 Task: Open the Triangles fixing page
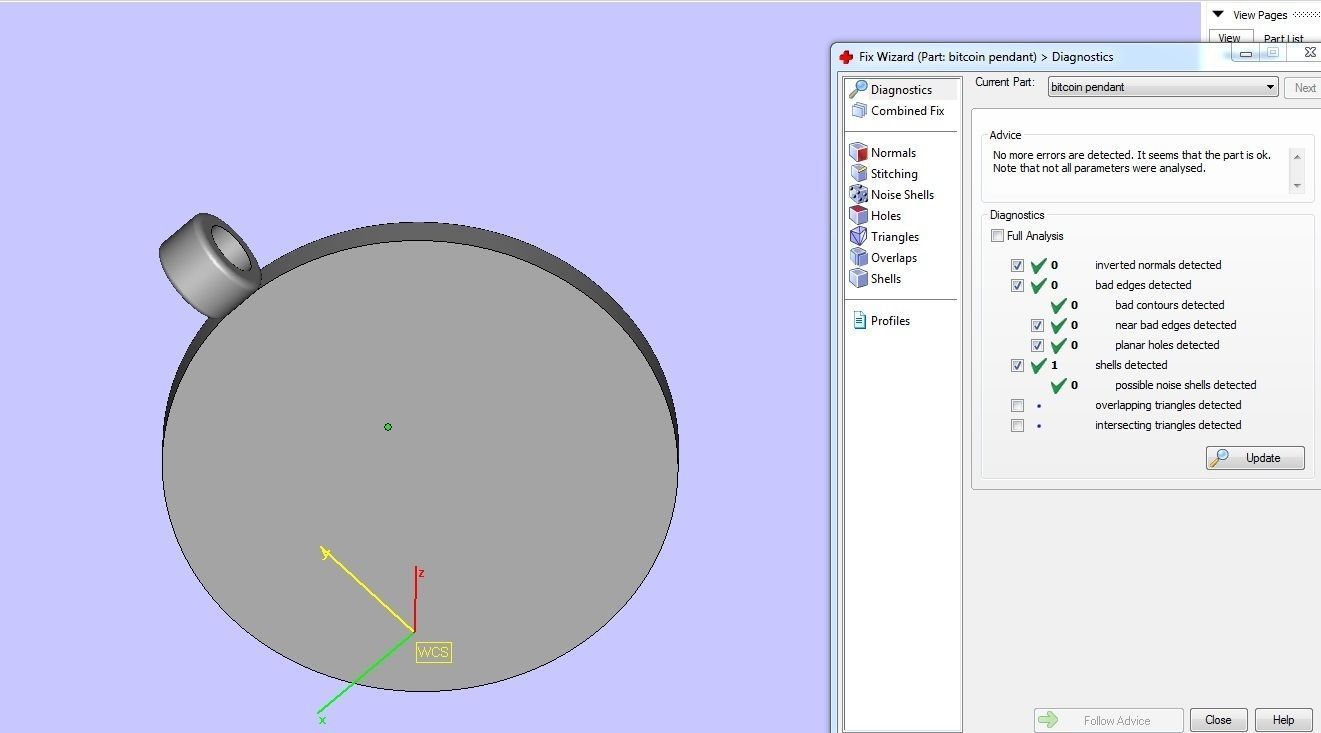(x=885, y=237)
